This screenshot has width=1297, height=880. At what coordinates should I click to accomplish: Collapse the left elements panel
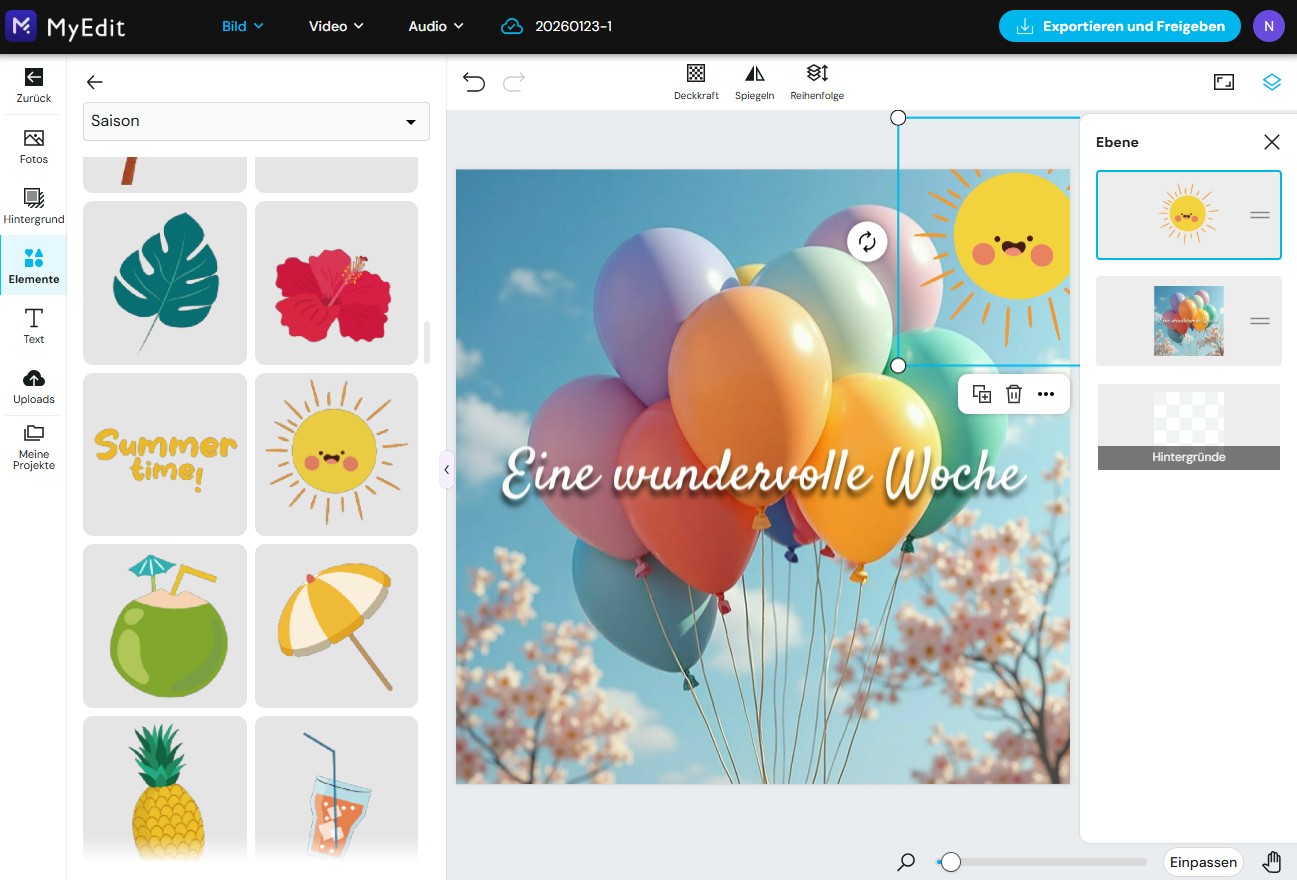[x=446, y=469]
